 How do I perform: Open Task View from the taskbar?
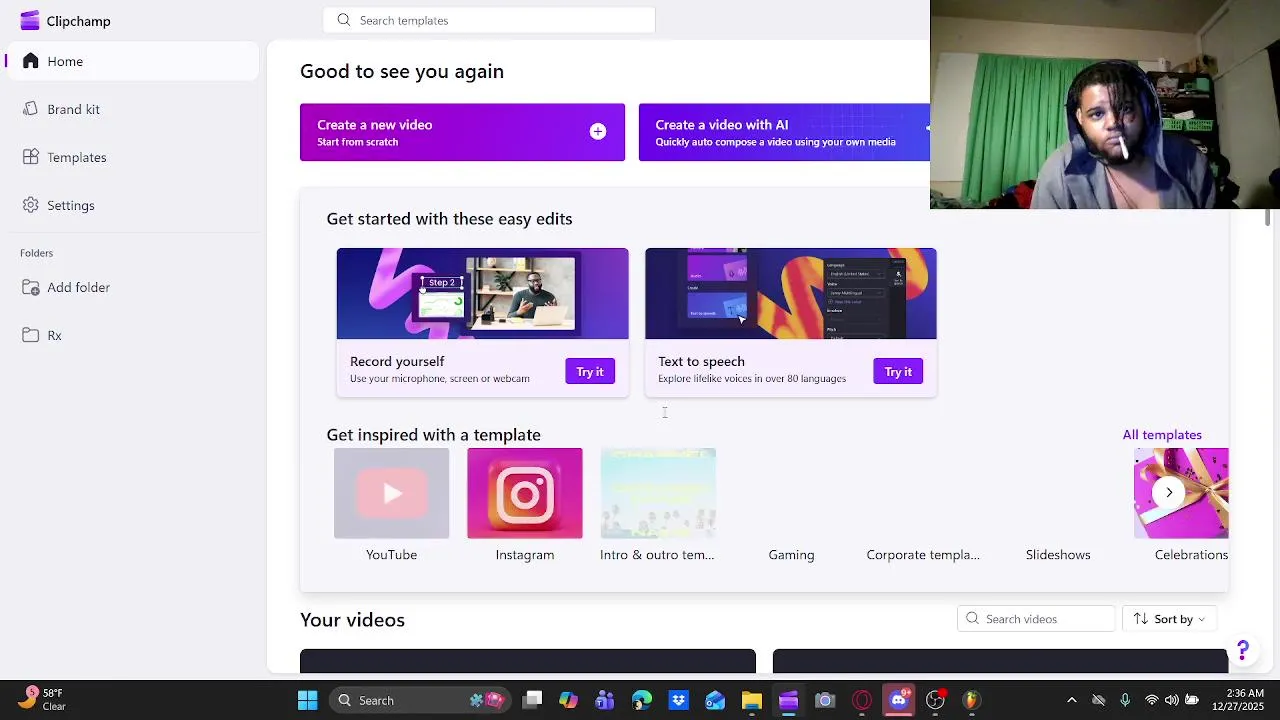pos(532,700)
